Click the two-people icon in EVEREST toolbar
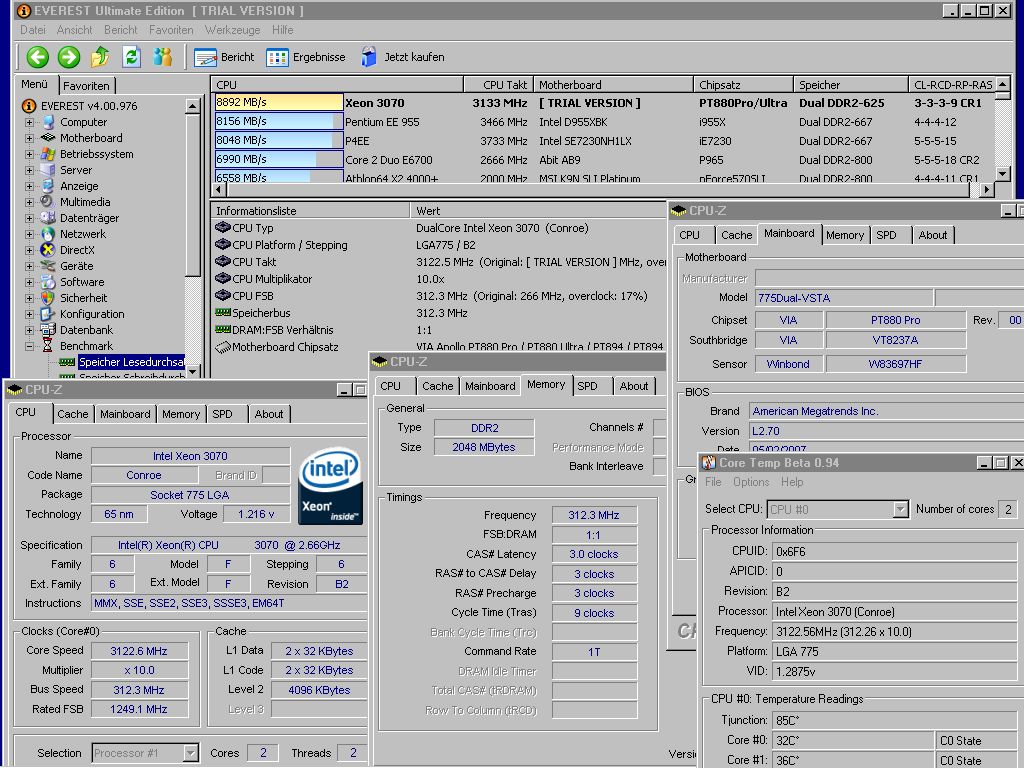 click(x=162, y=57)
